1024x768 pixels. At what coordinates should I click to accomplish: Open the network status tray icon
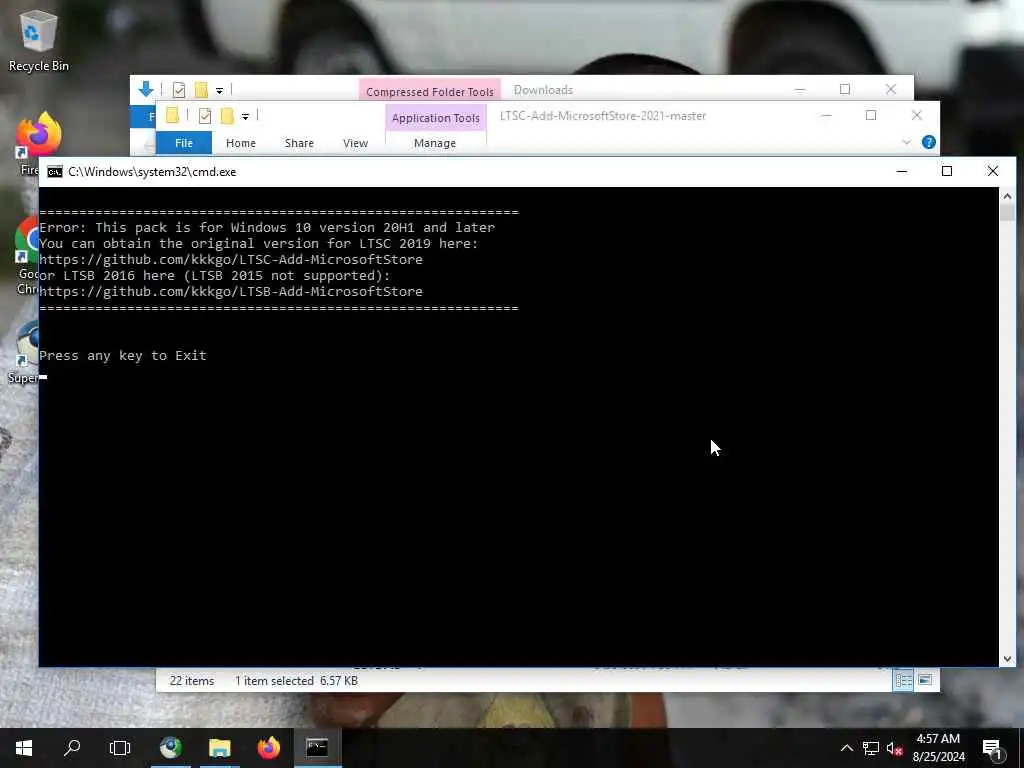point(871,748)
